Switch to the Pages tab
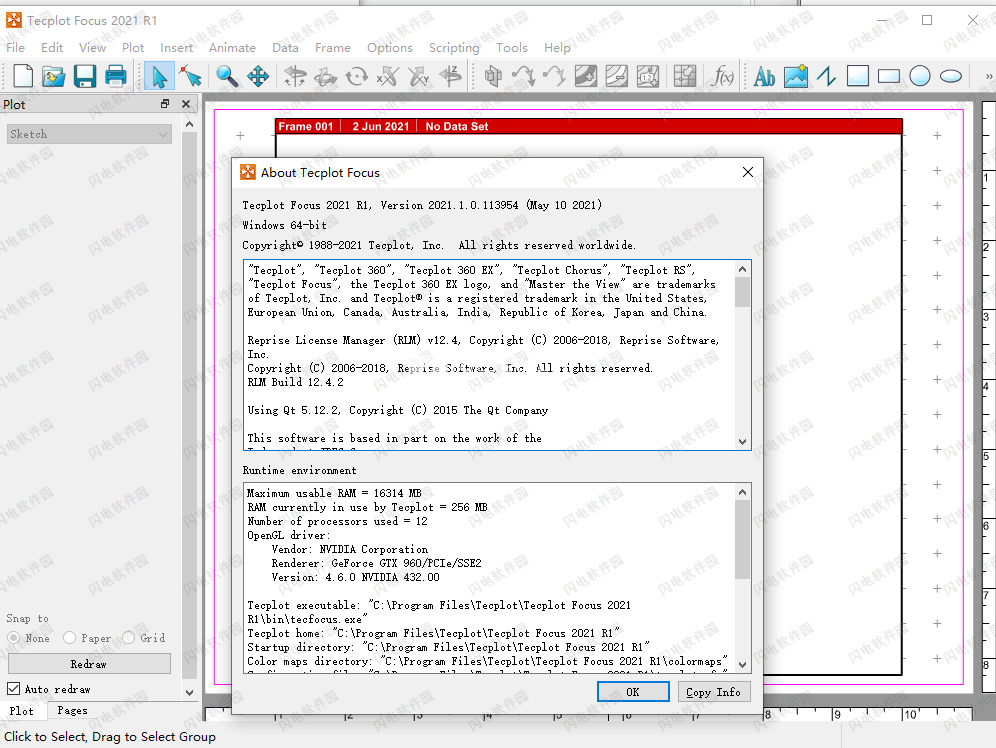Image resolution: width=996 pixels, height=748 pixels. click(x=72, y=711)
